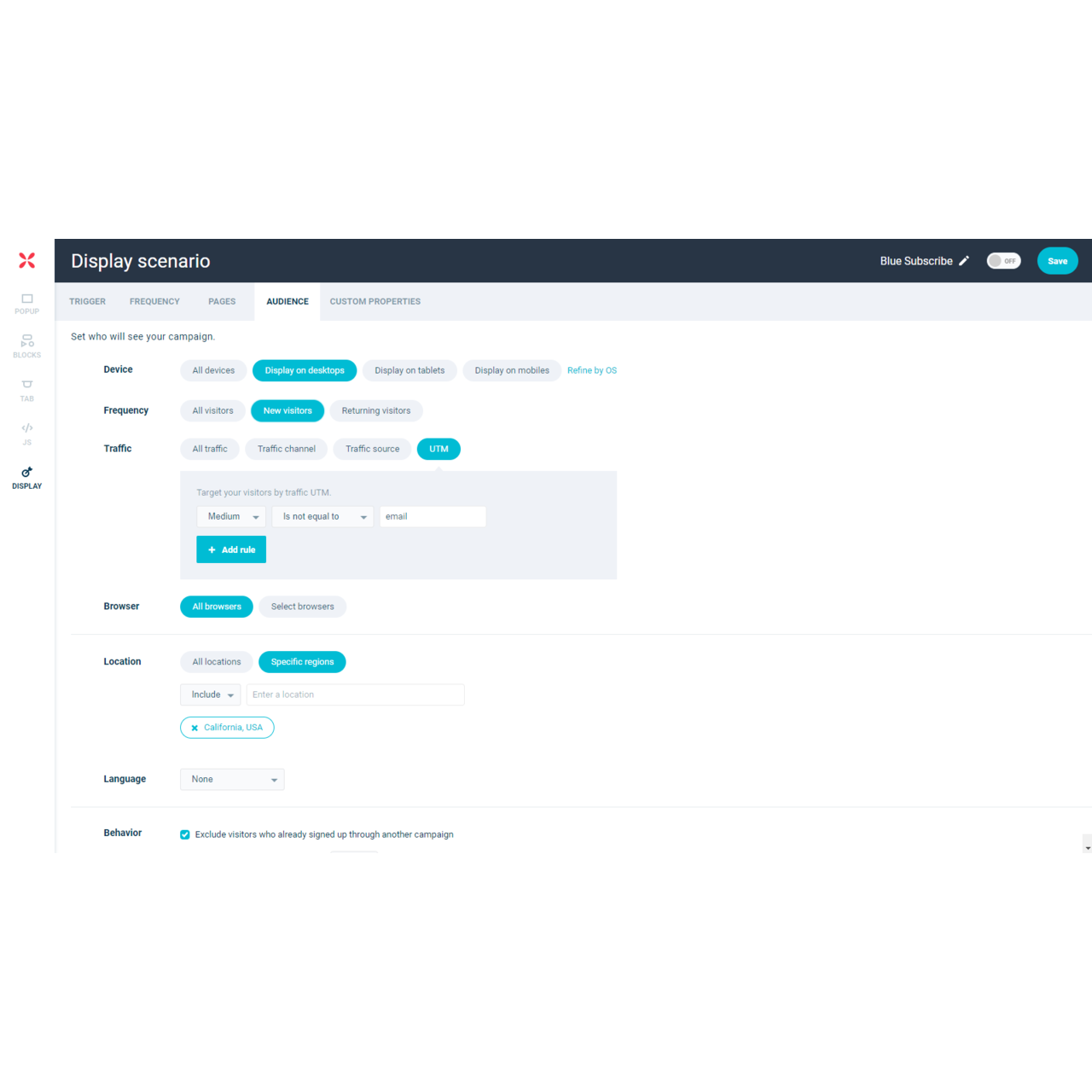Select the All browsers option
Image resolution: width=1092 pixels, height=1092 pixels.
(x=216, y=607)
